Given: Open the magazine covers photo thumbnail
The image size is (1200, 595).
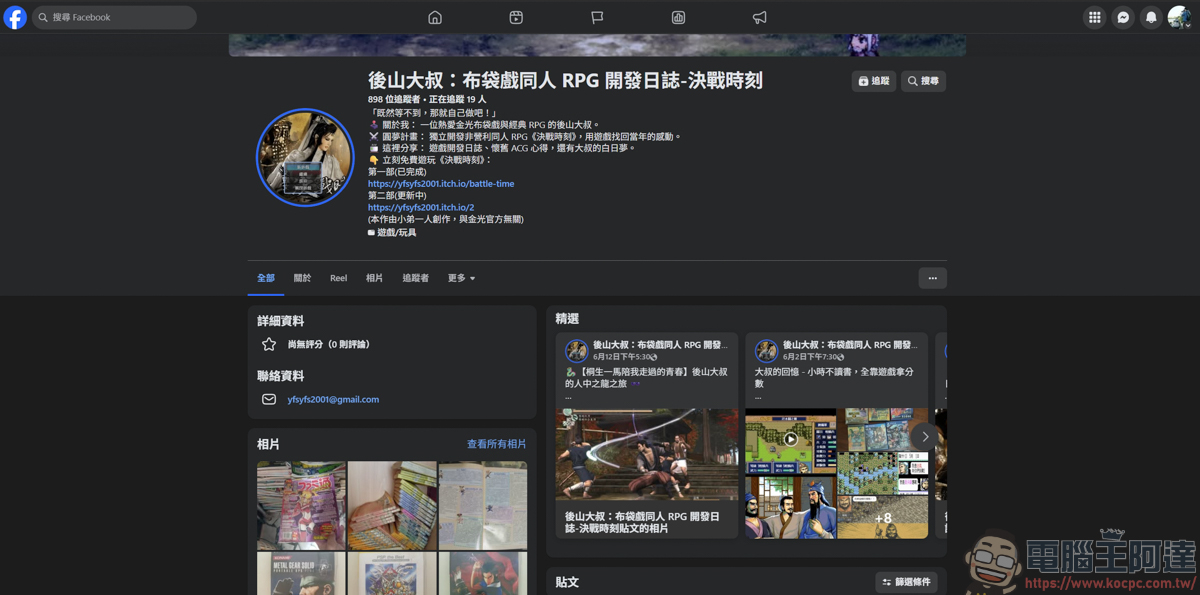Looking at the screenshot, I should pyautogui.click(x=301, y=505).
